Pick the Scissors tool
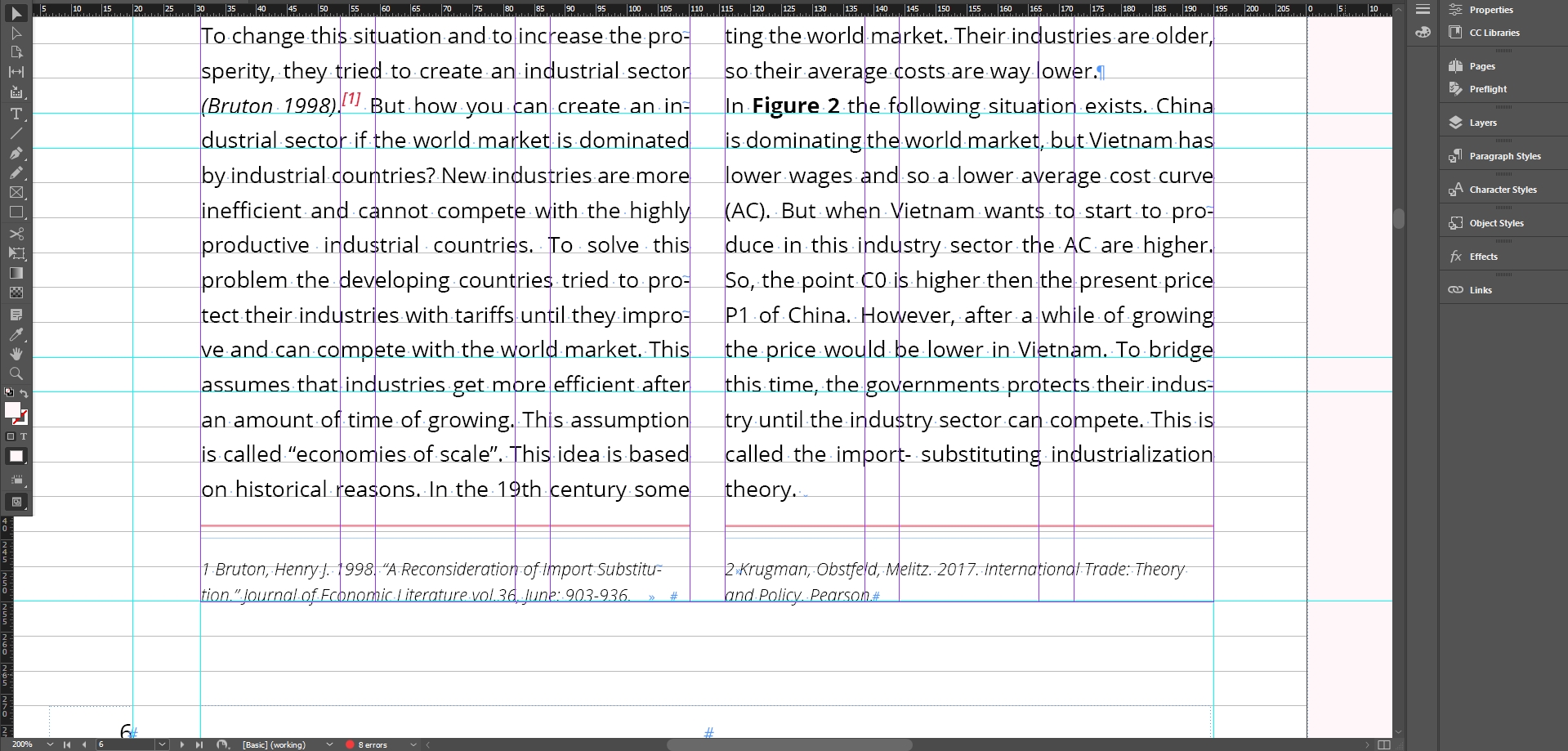This screenshot has height=751, width=1568. click(x=16, y=234)
